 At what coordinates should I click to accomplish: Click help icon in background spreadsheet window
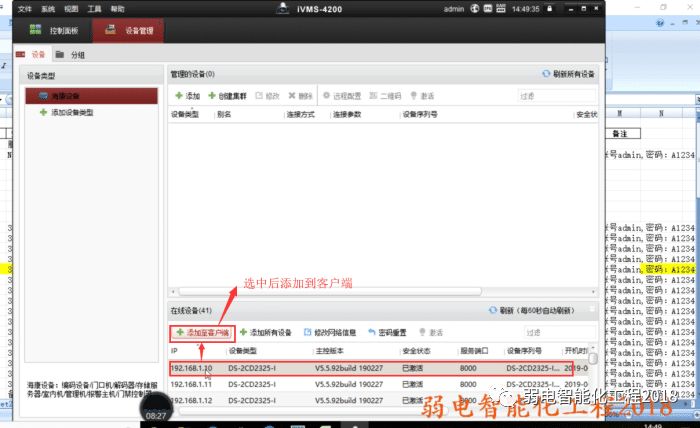pyautogui.click(x=660, y=23)
